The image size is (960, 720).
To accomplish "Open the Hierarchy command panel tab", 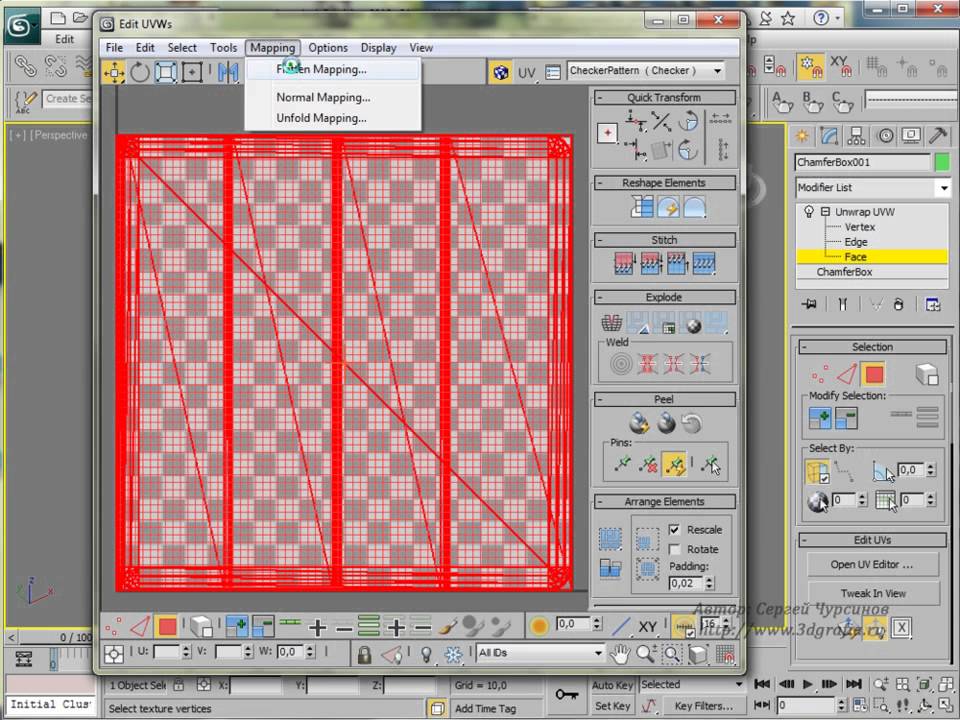I will pos(856,136).
